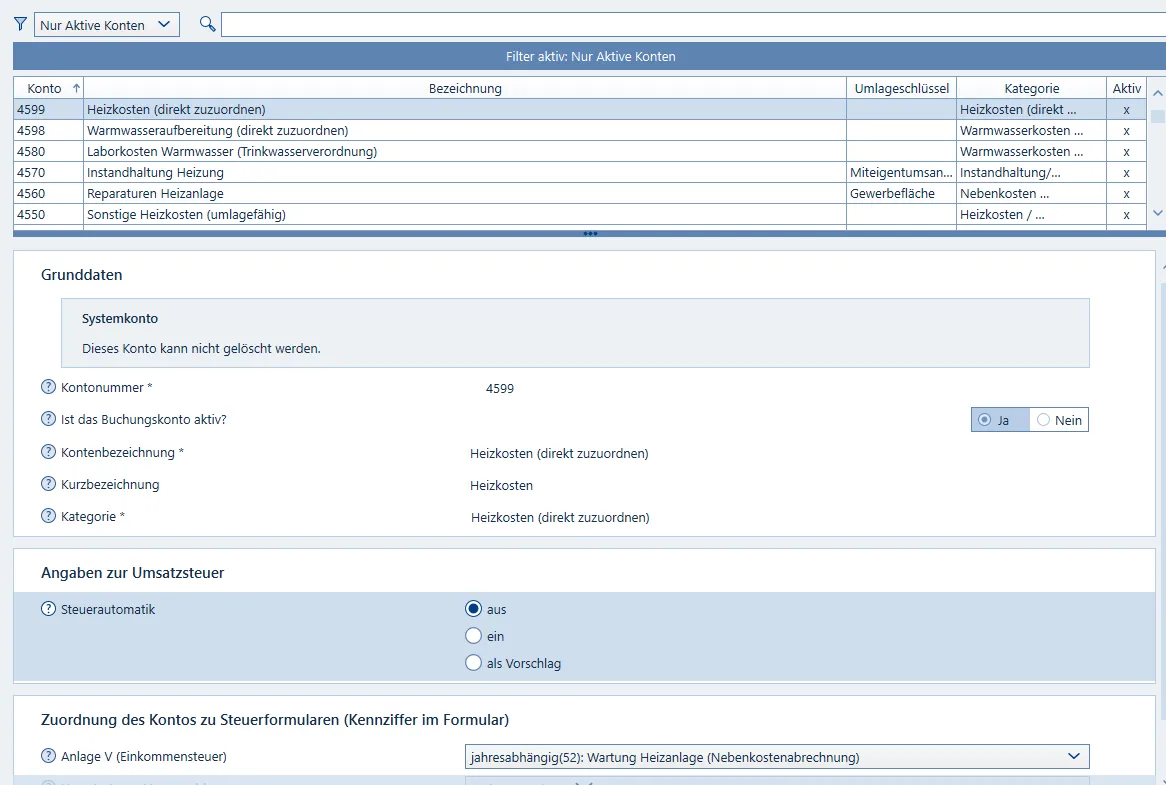Screen dimensions: 1166x785
Task: Click the magnifier search icon
Action: pyautogui.click(x=207, y=24)
